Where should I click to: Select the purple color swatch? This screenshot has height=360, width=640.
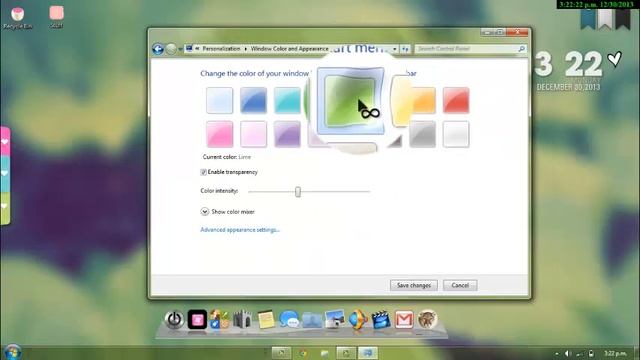287,134
